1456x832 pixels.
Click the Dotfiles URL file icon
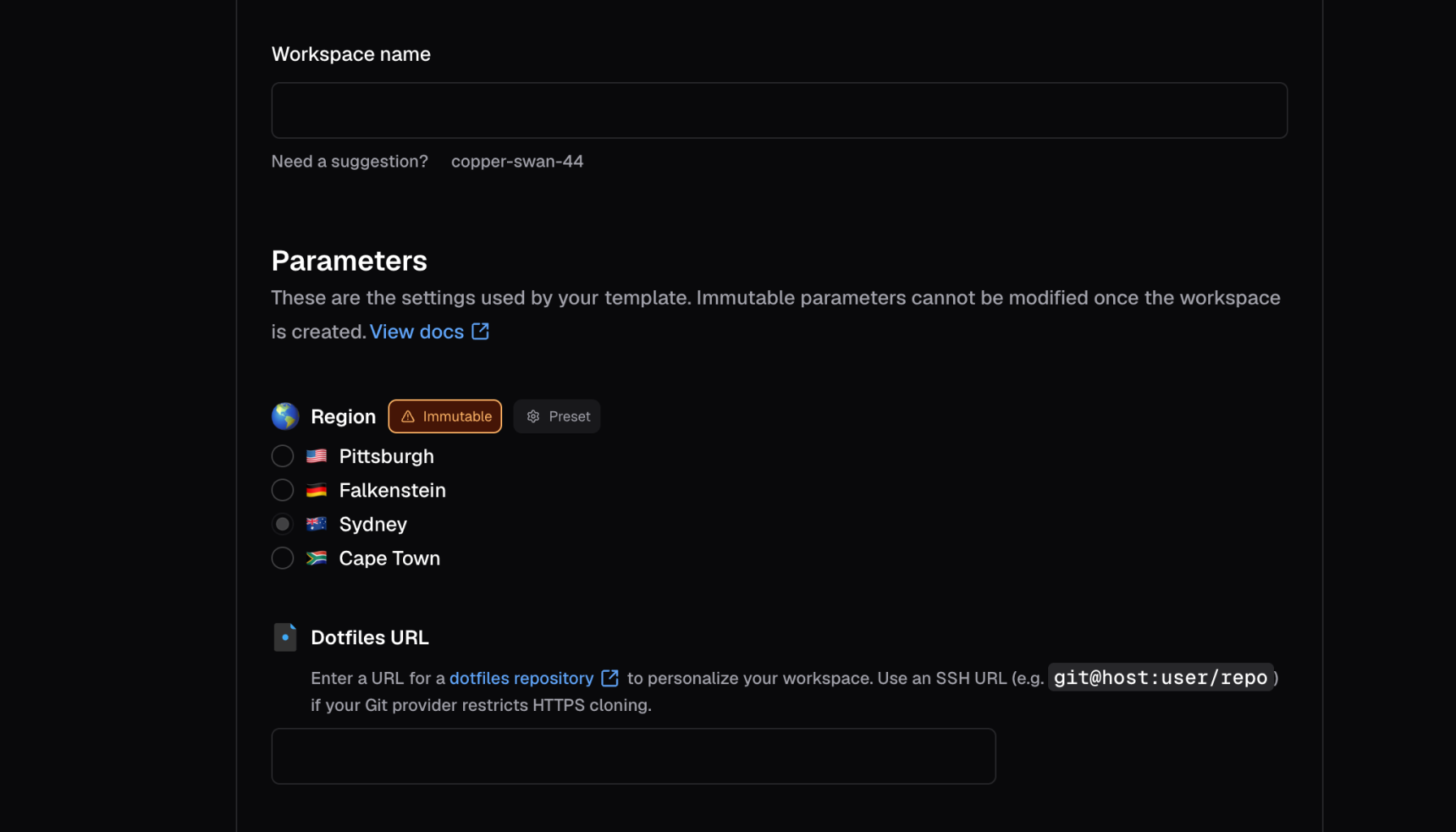[285, 638]
